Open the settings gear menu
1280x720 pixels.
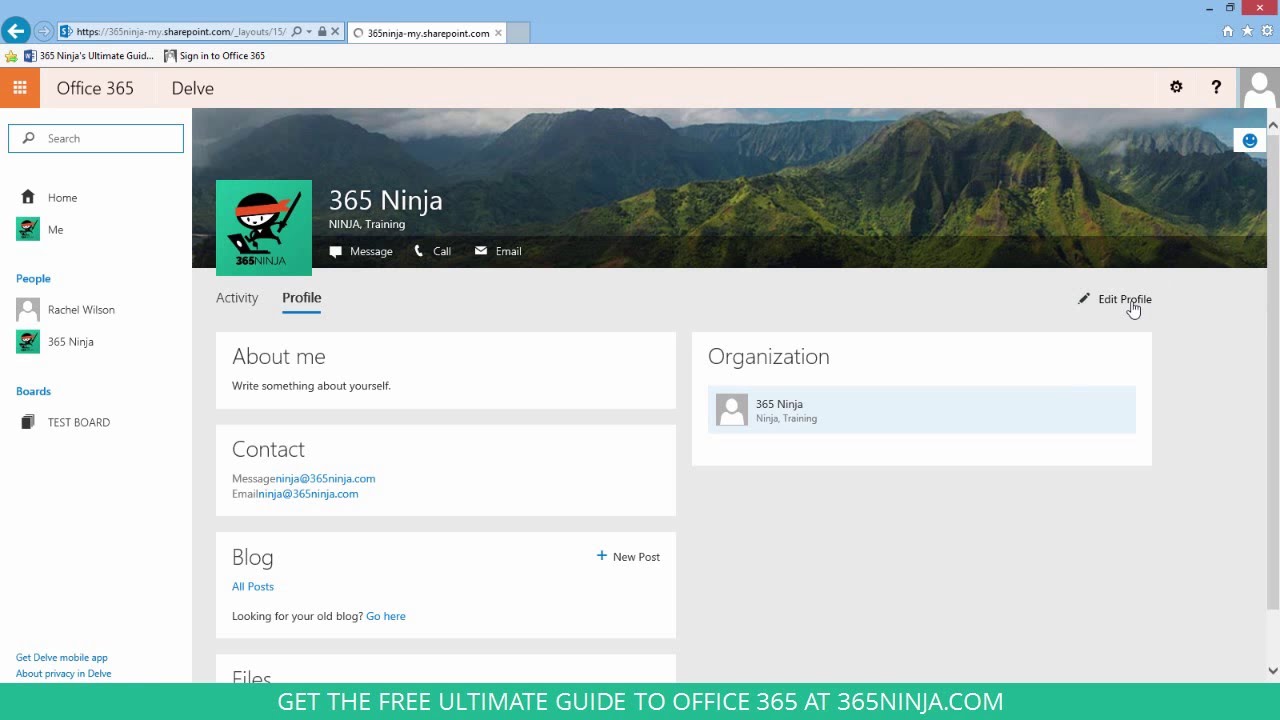click(x=1176, y=88)
